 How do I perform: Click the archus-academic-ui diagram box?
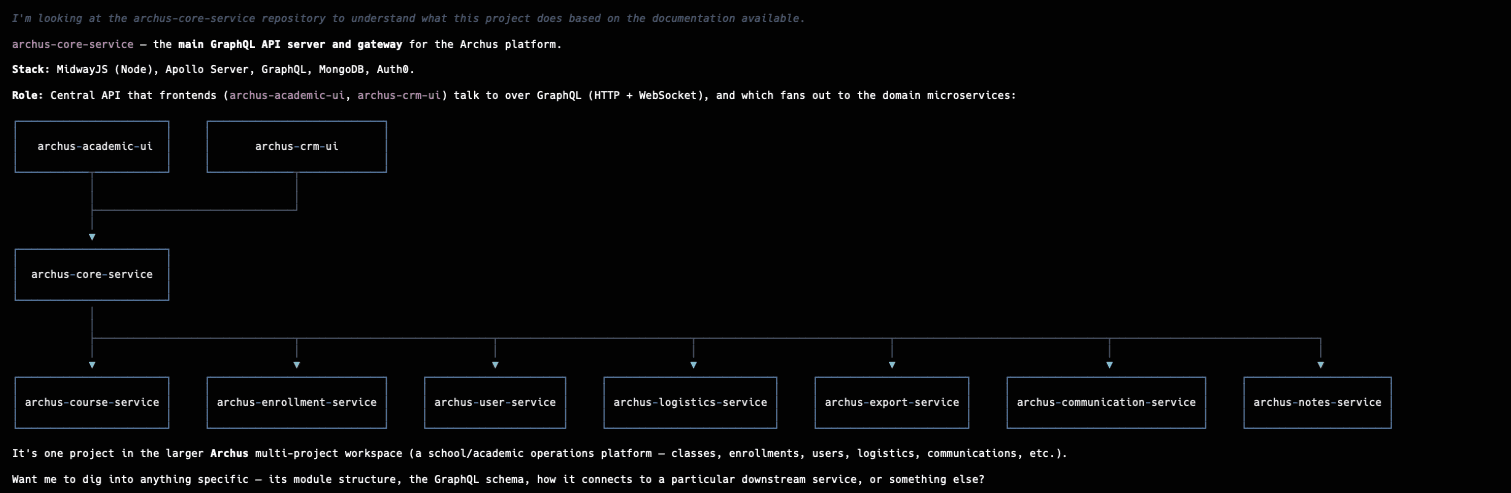click(92, 147)
